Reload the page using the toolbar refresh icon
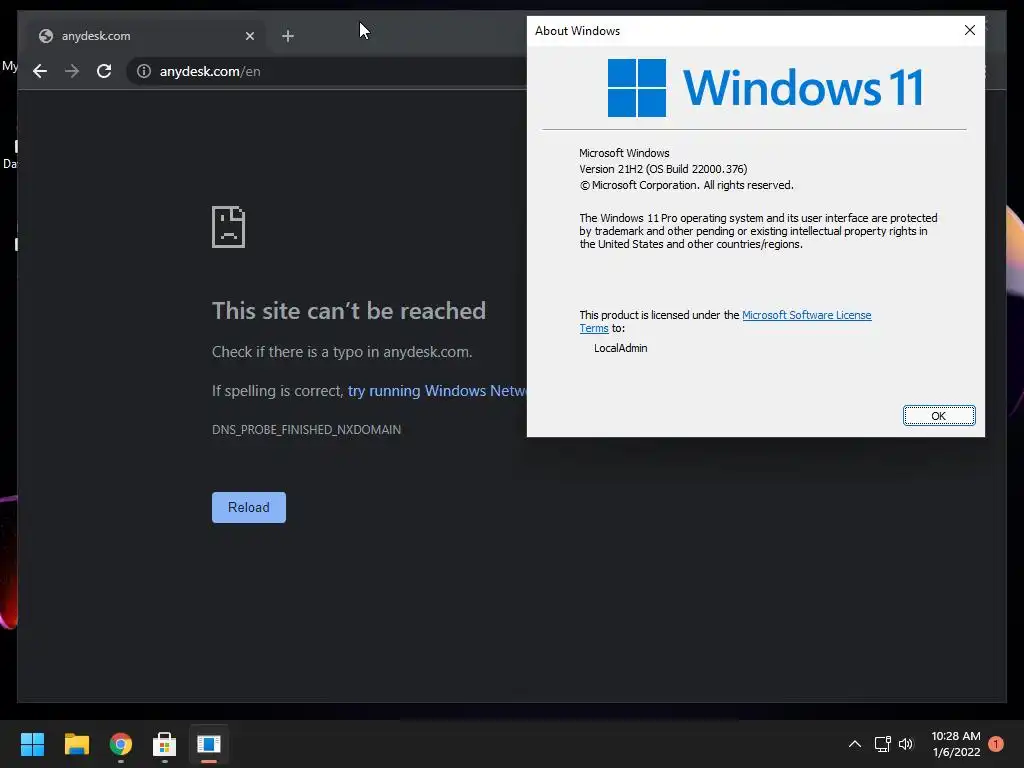This screenshot has height=768, width=1024. click(x=104, y=71)
